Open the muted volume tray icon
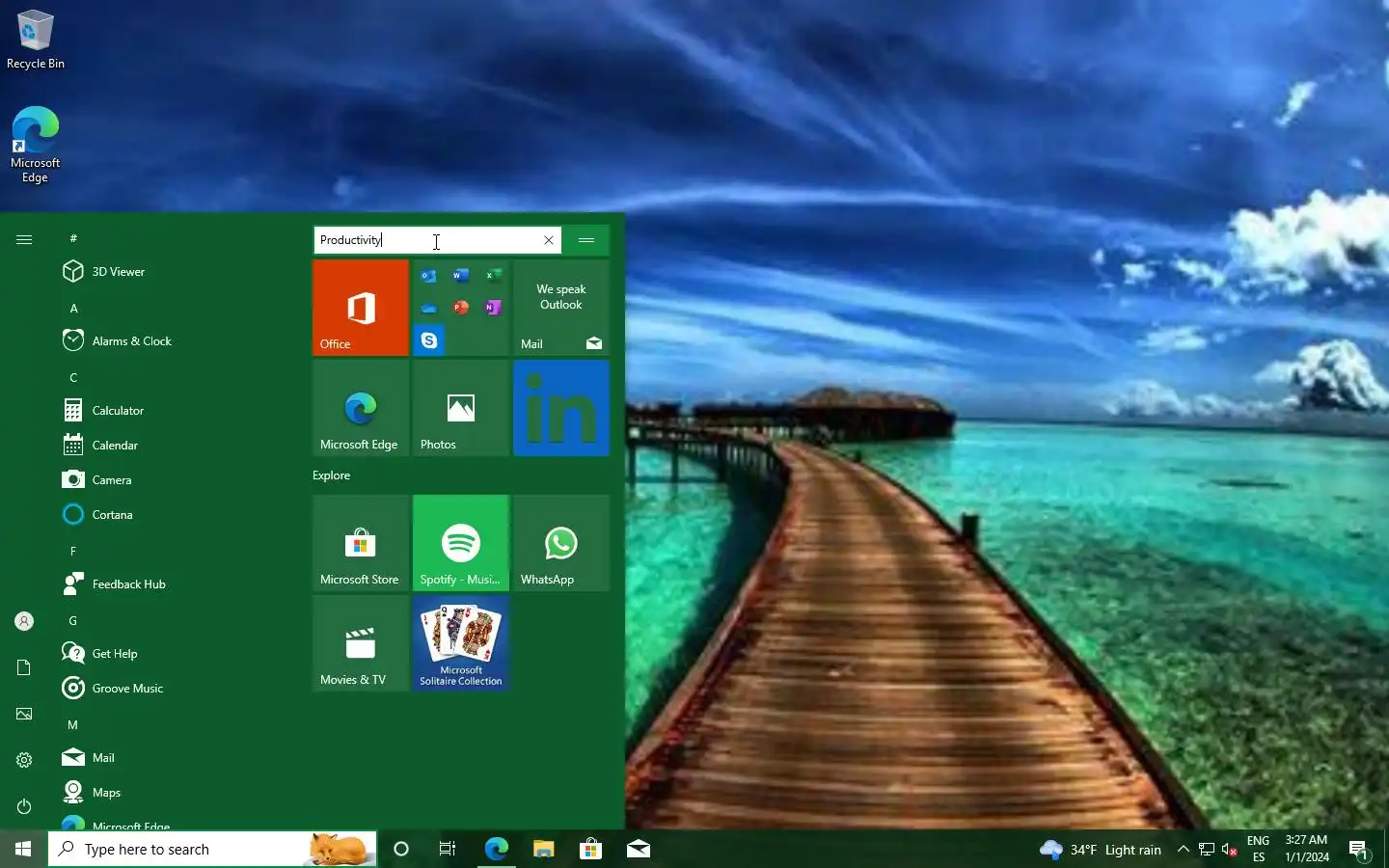The image size is (1389, 868). [x=1230, y=849]
